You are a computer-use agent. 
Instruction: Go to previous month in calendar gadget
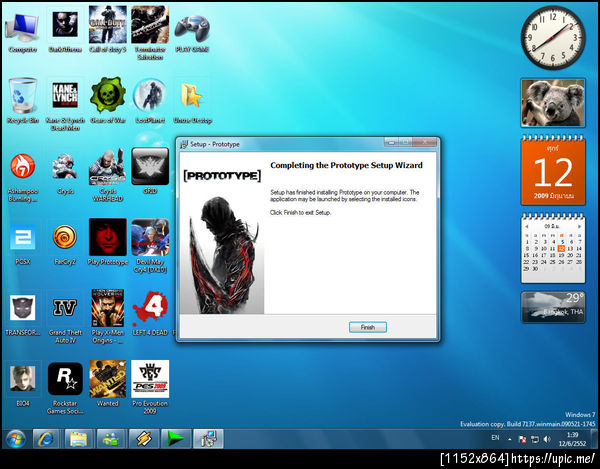click(x=527, y=226)
